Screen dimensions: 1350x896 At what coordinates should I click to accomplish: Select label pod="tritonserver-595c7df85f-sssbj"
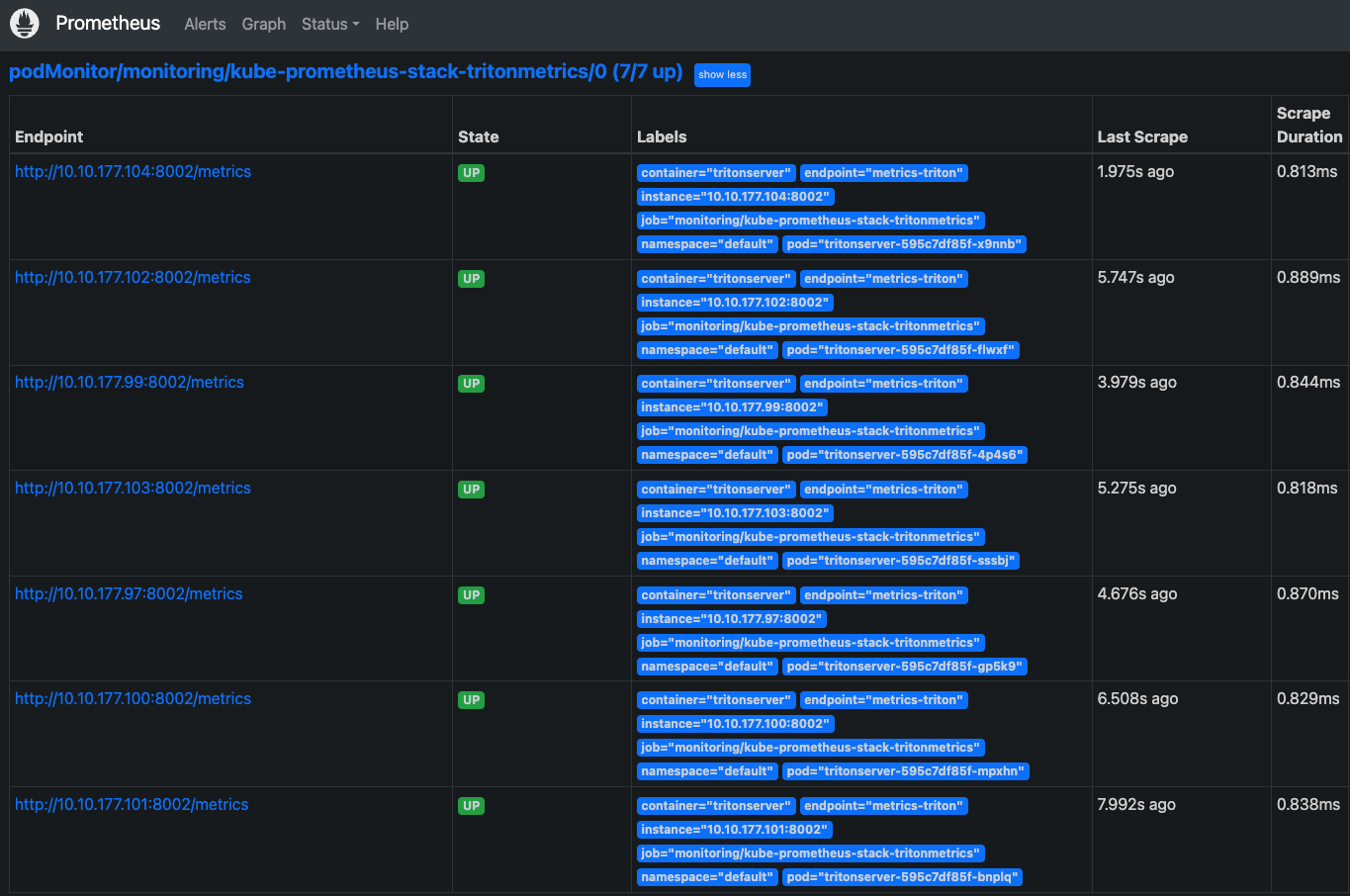point(901,561)
